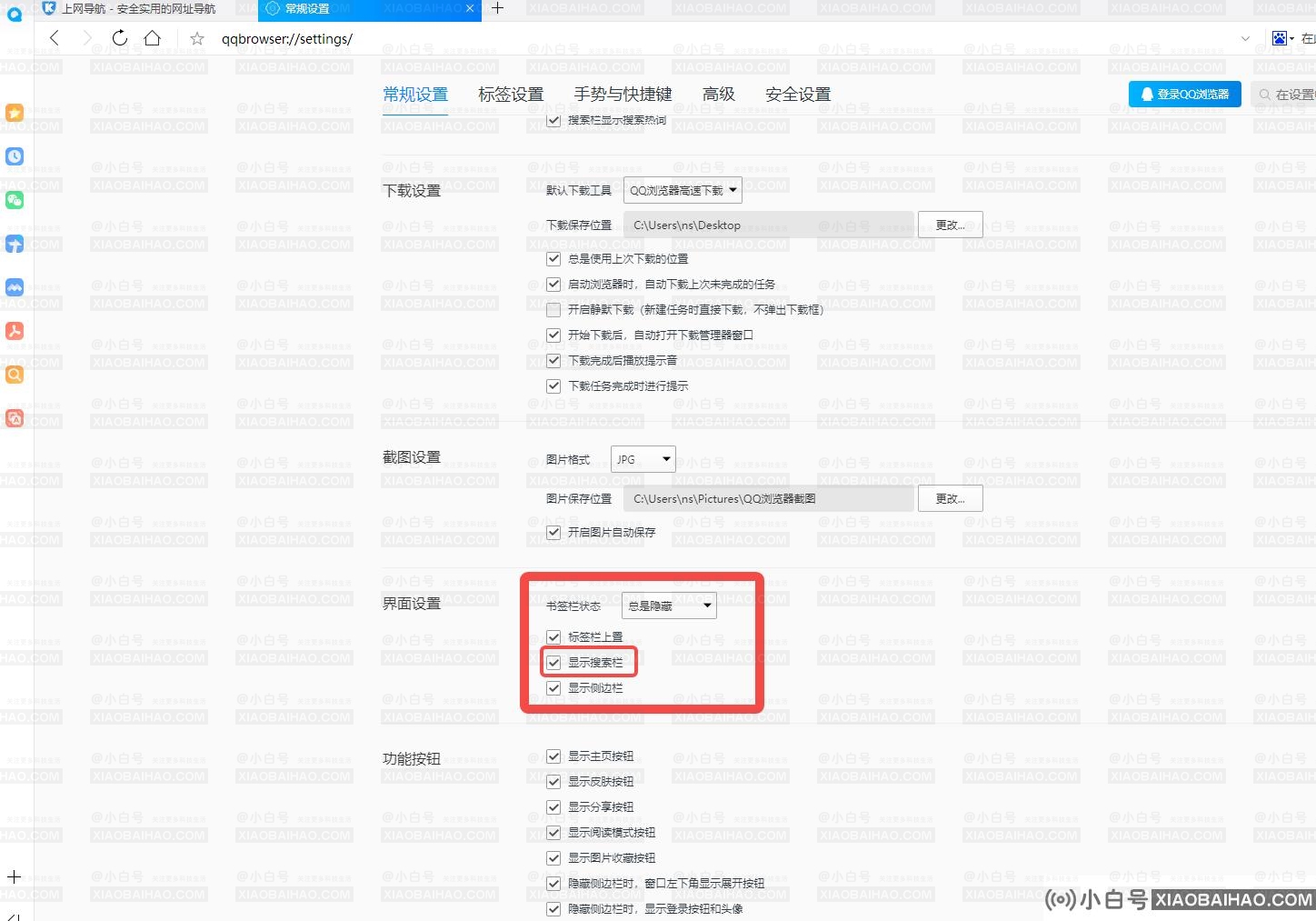Switch to the 手势与快捷键 tab

623,95
